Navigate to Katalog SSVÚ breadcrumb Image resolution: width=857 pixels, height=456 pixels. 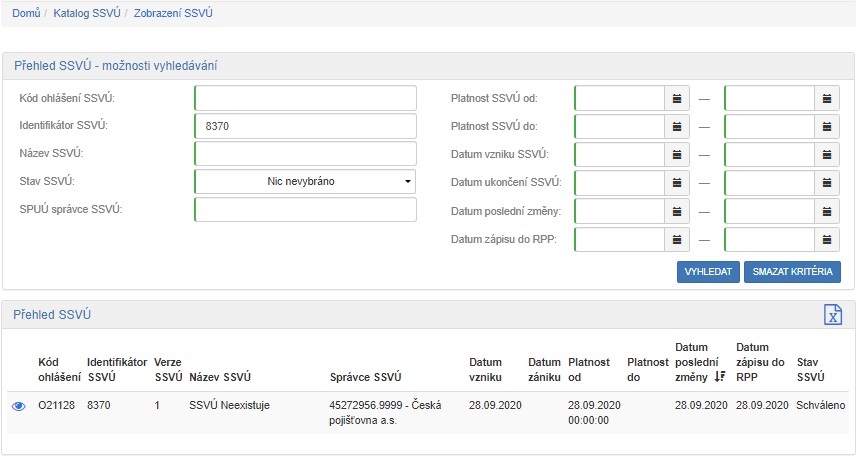click(x=87, y=14)
